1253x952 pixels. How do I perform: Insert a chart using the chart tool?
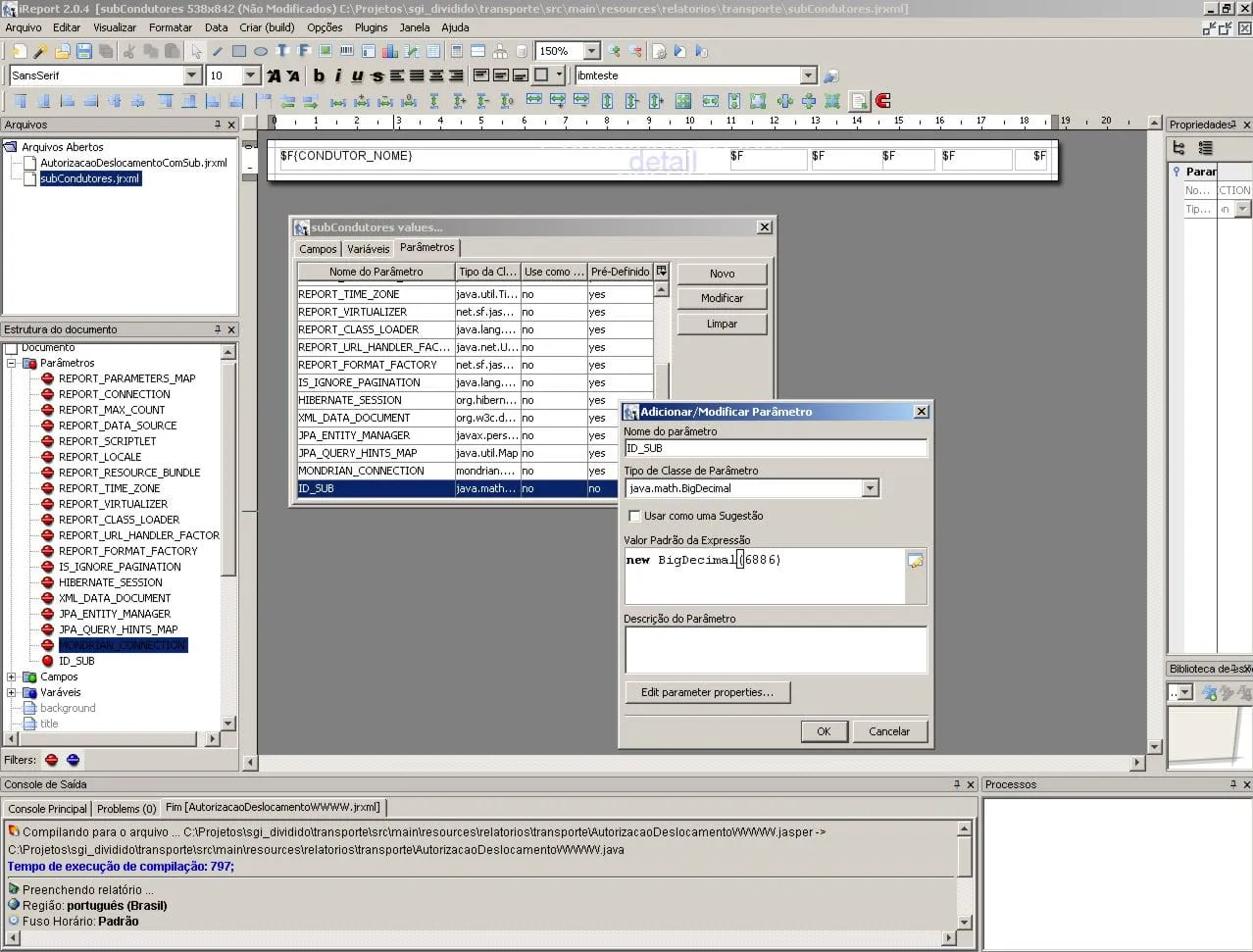point(390,51)
